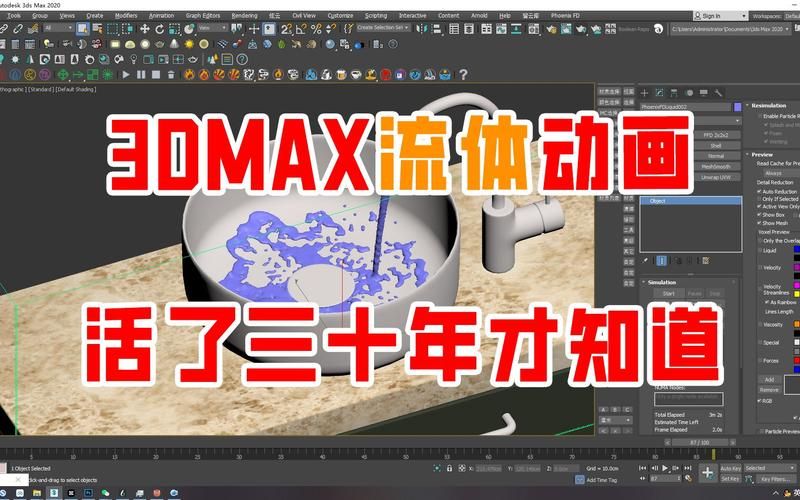Add the Unwrap UVW modifier button

point(715,178)
